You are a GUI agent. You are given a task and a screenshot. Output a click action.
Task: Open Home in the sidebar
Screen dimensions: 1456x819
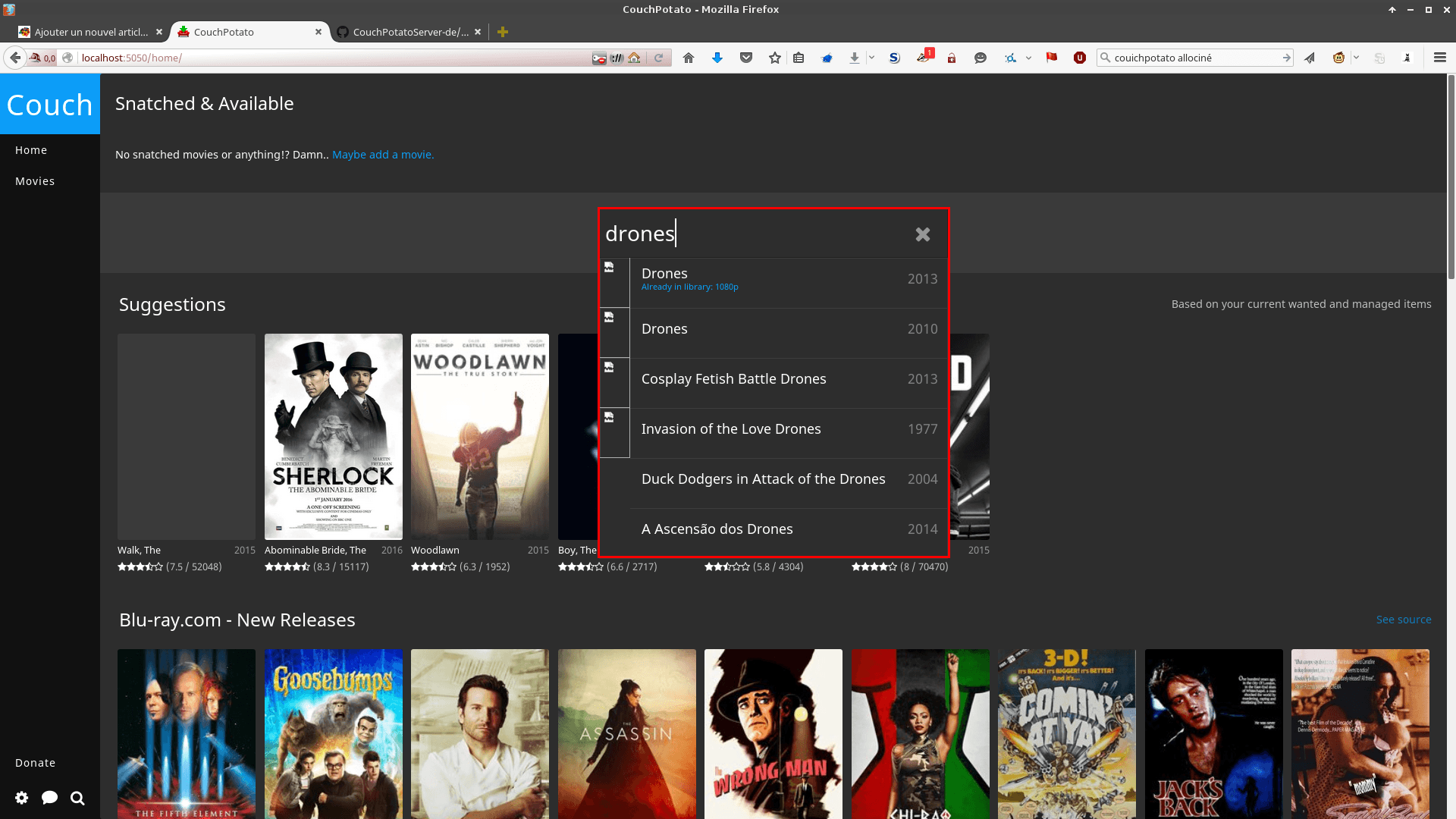(x=31, y=150)
